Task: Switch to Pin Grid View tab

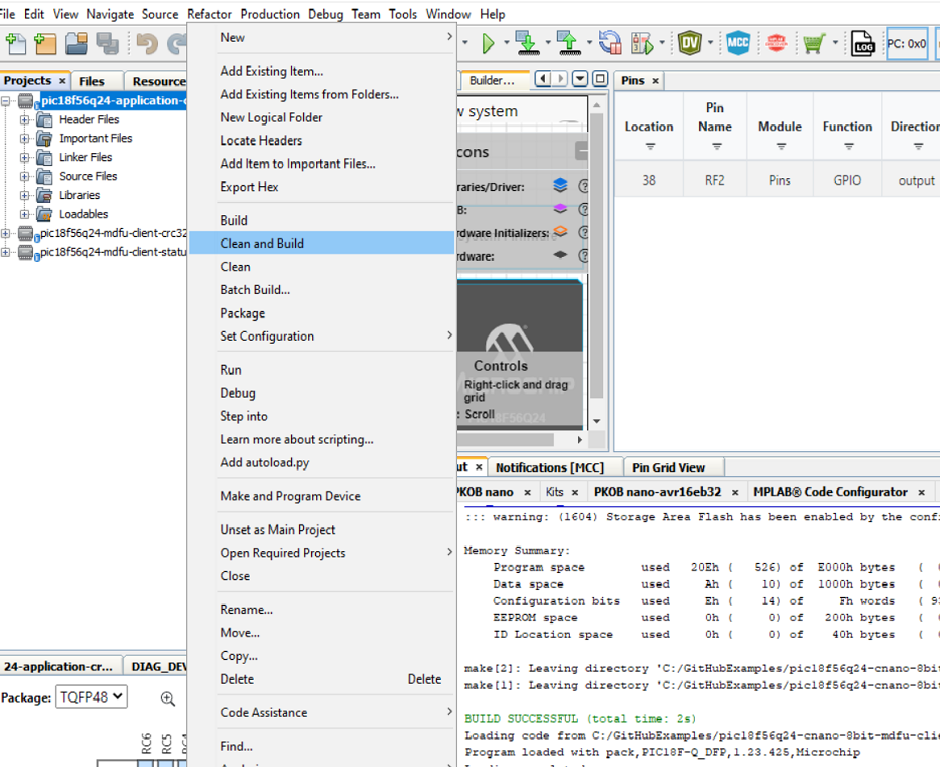Action: [x=668, y=468]
